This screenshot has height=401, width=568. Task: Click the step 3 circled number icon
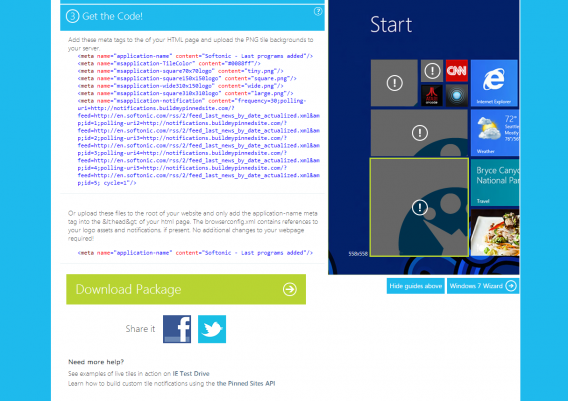tap(72, 16)
